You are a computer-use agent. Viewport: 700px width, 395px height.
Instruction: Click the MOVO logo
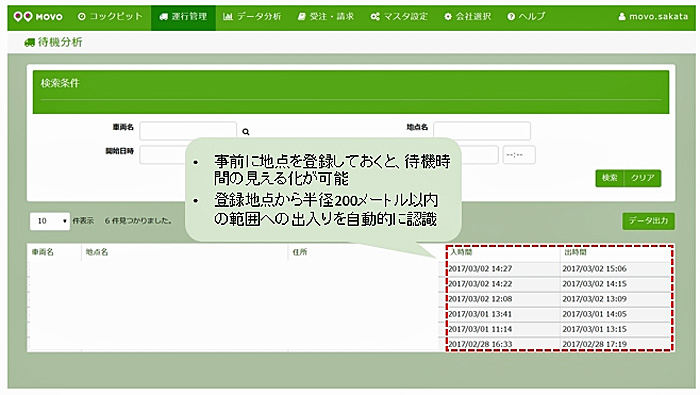[x=38, y=17]
